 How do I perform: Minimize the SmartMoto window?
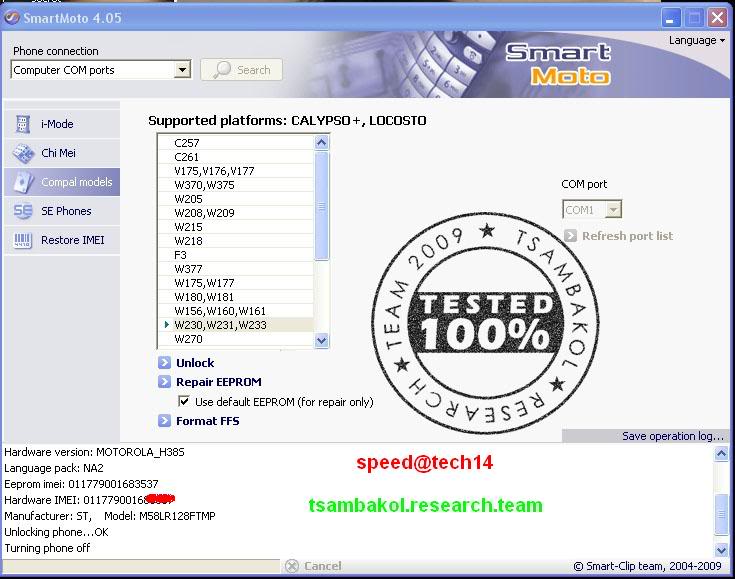(x=671, y=18)
